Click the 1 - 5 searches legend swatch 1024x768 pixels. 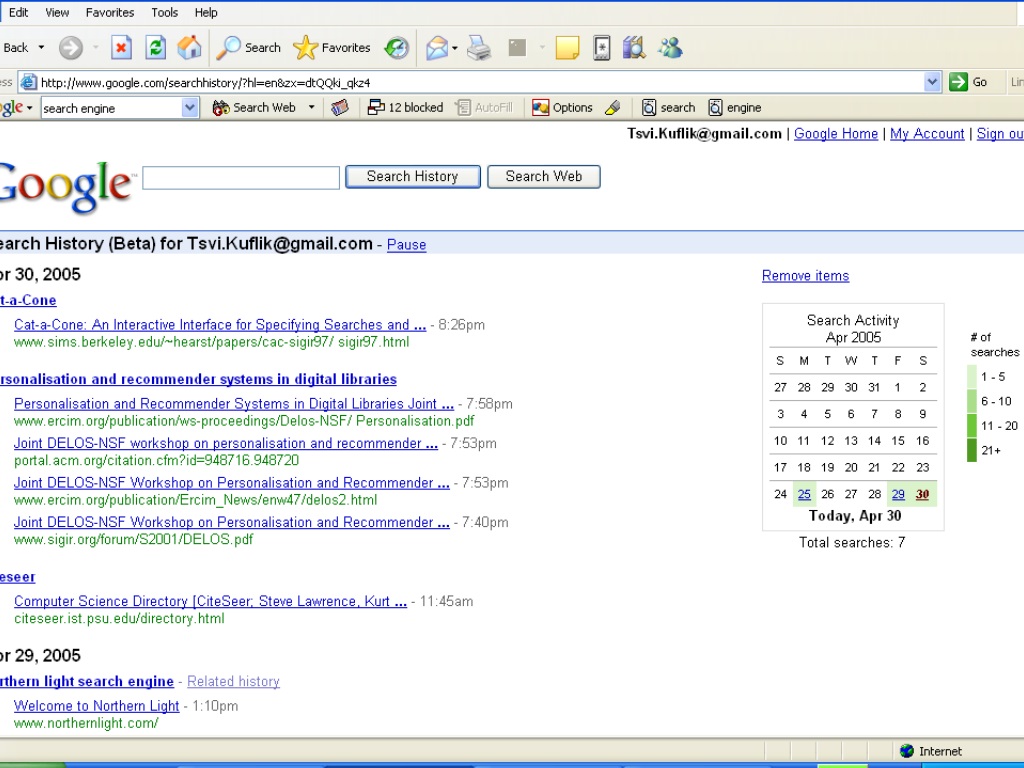pos(972,377)
